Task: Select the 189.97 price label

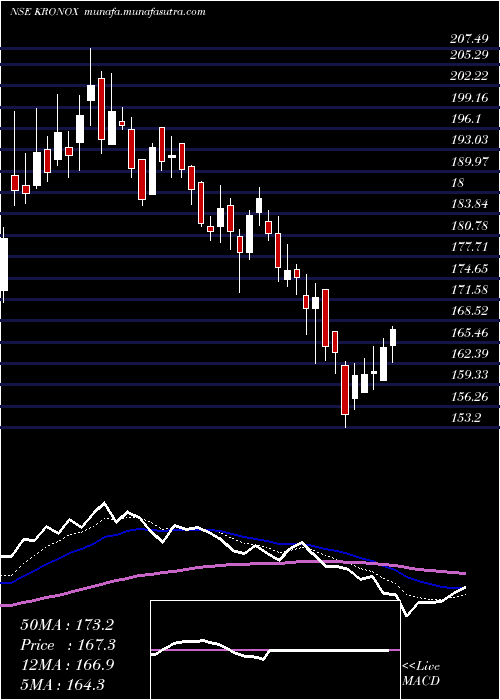Action: tap(469, 162)
